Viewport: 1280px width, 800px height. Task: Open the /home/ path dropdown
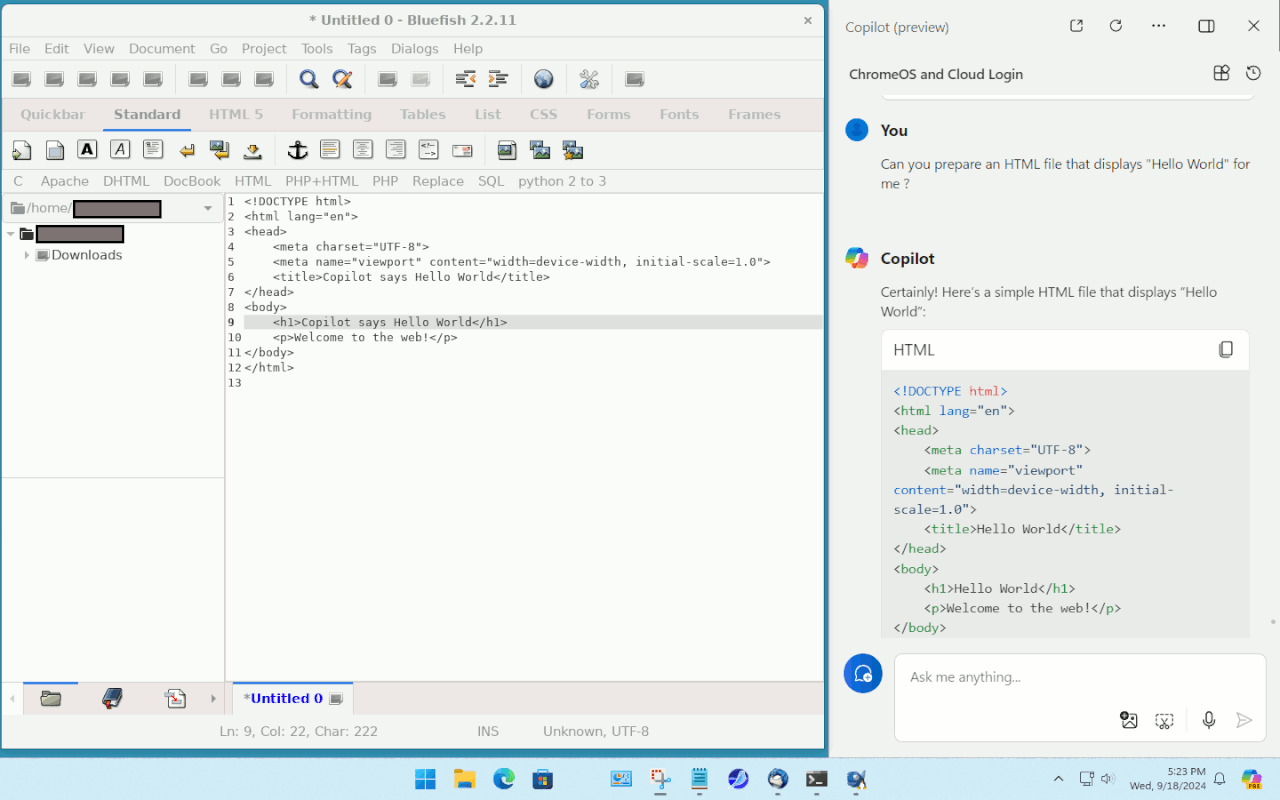click(208, 208)
